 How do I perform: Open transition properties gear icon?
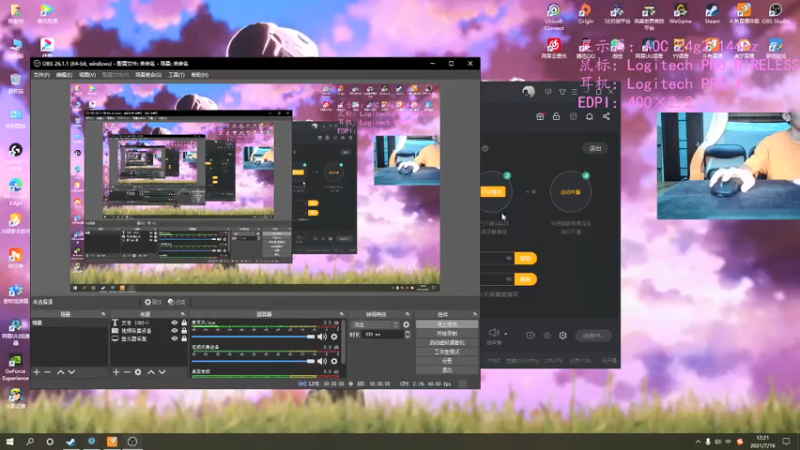tap(406, 324)
